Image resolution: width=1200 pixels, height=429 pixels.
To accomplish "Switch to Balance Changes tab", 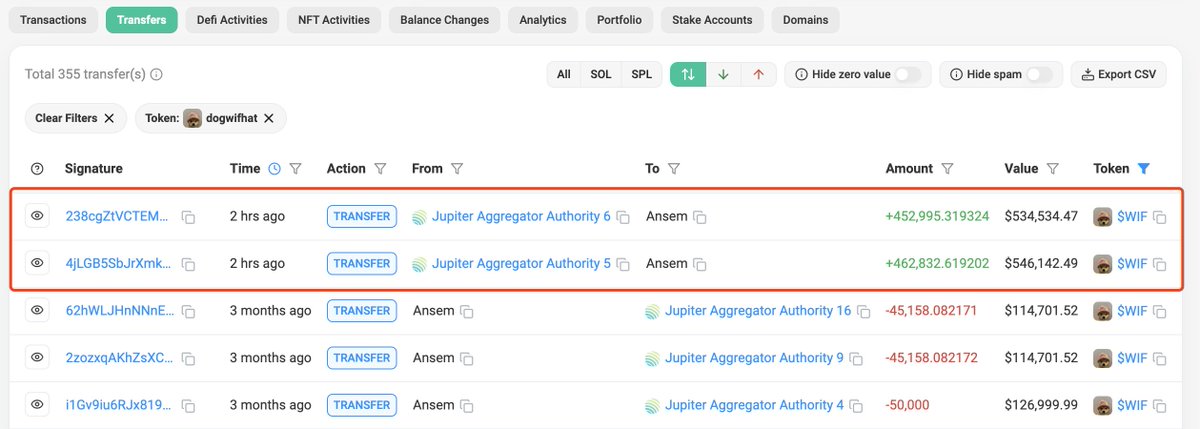I will pos(445,20).
